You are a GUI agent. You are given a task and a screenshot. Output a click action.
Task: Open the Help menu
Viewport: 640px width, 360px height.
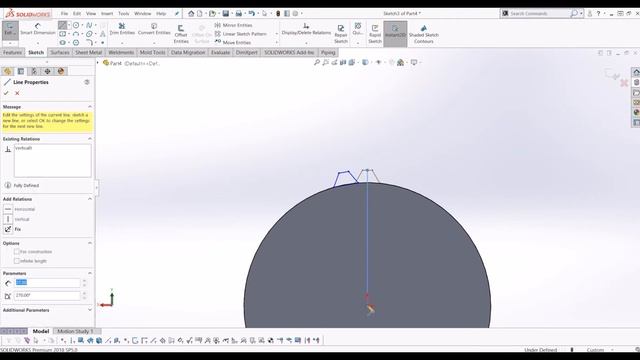[x=161, y=13]
